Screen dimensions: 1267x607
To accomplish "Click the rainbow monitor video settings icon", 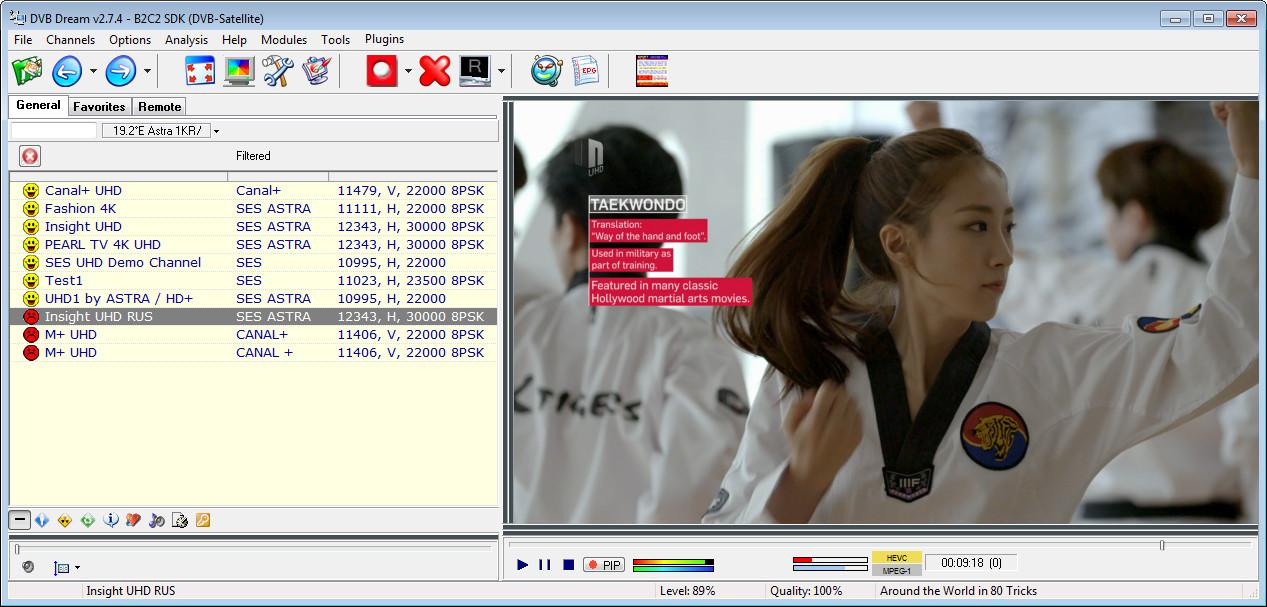I will point(239,71).
